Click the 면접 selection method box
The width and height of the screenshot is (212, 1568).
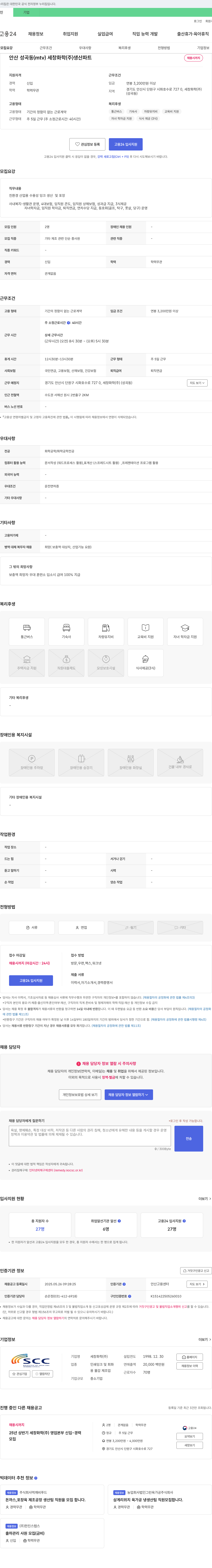(81, 928)
